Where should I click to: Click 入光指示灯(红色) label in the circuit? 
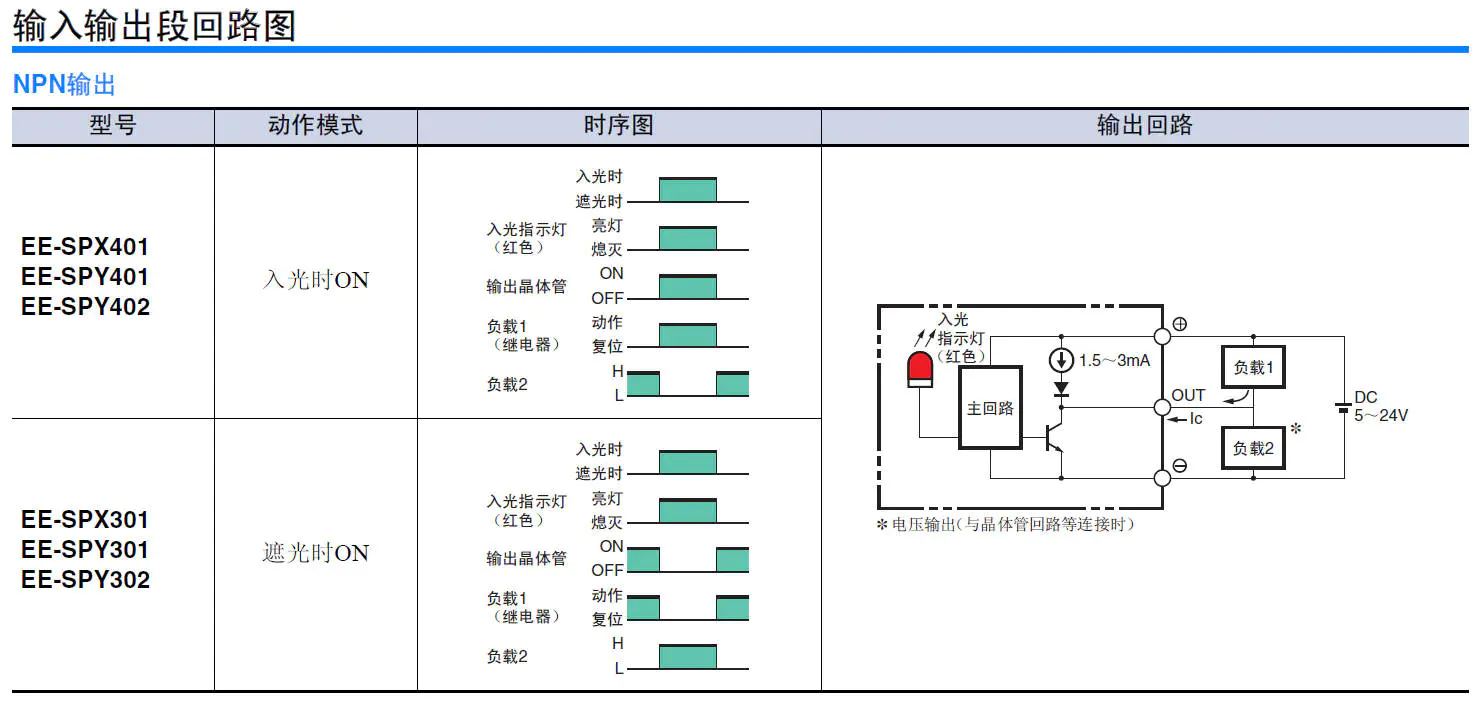click(962, 337)
